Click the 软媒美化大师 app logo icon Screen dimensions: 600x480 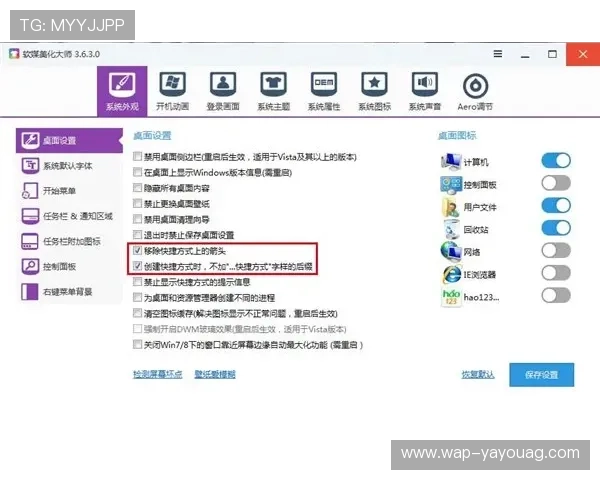click(x=14, y=54)
